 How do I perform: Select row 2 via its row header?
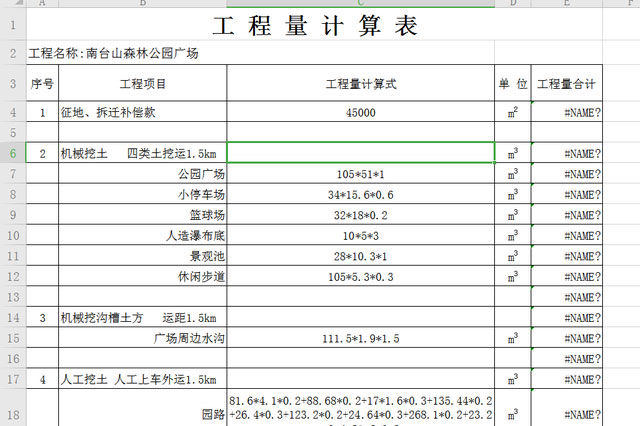pos(13,53)
